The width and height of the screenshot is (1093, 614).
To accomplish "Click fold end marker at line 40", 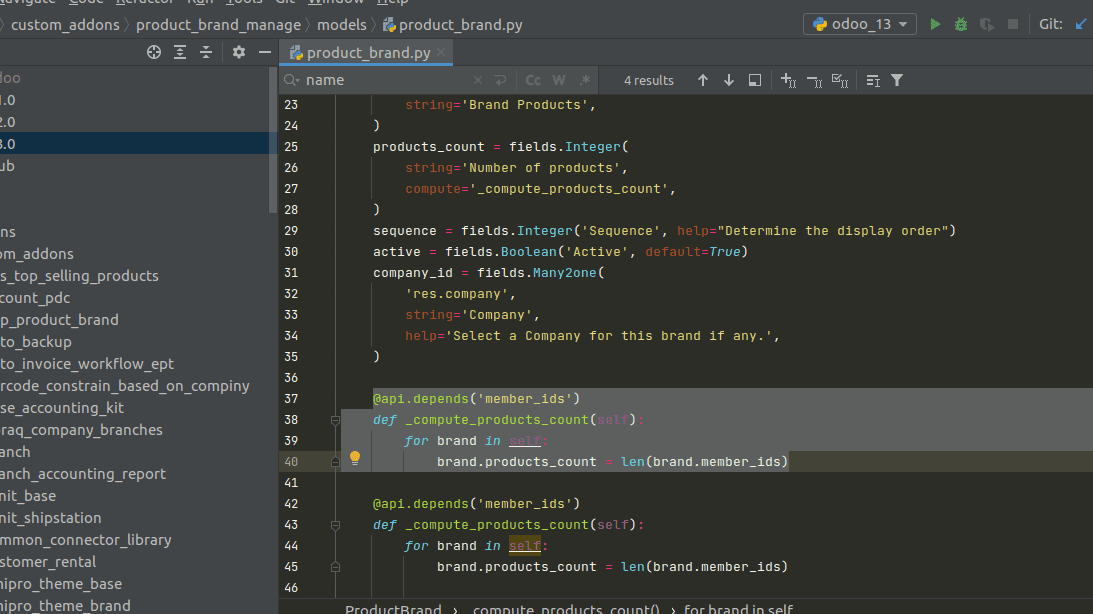I will [335, 461].
